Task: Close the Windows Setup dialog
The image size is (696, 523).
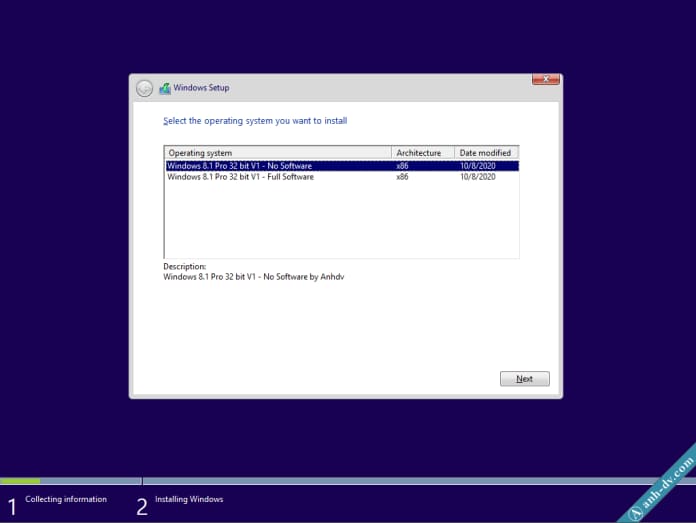Action: click(545, 79)
